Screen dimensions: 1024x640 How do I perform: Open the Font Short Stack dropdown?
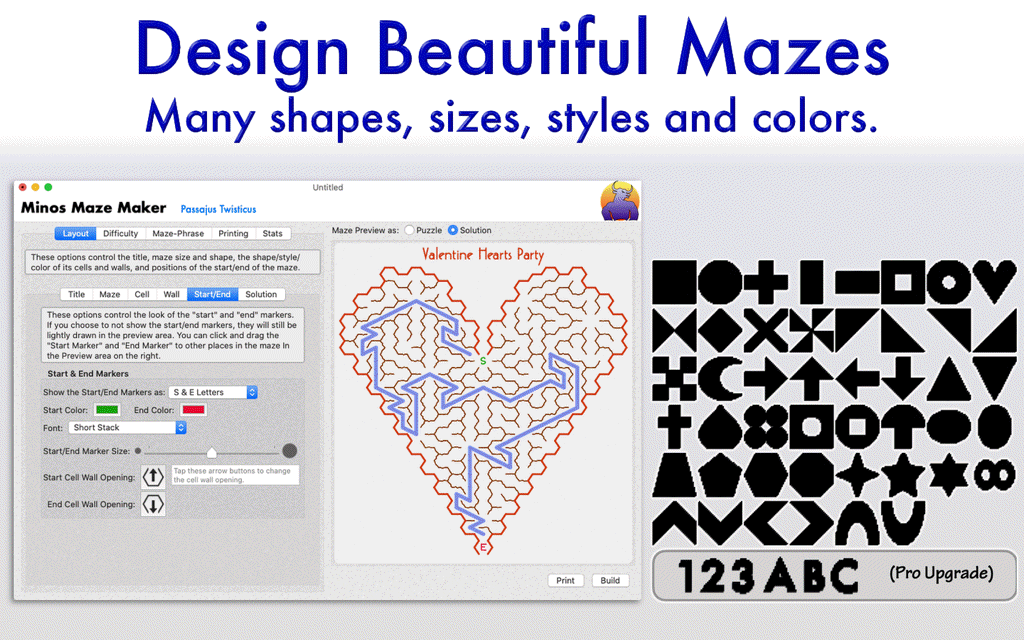128,427
